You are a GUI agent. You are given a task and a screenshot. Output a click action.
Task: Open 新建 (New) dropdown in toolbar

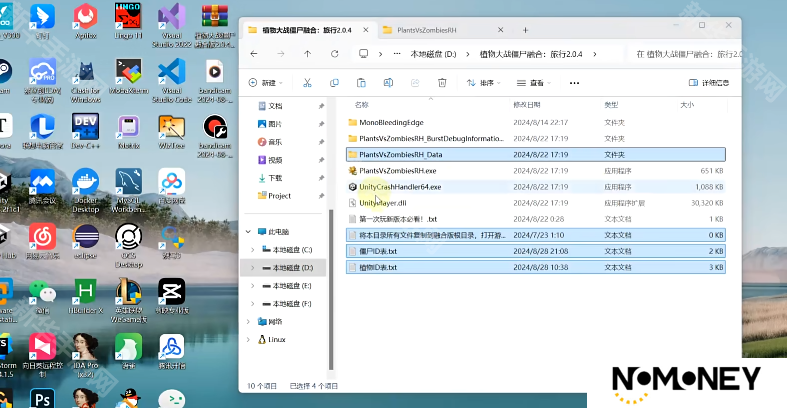click(x=266, y=83)
